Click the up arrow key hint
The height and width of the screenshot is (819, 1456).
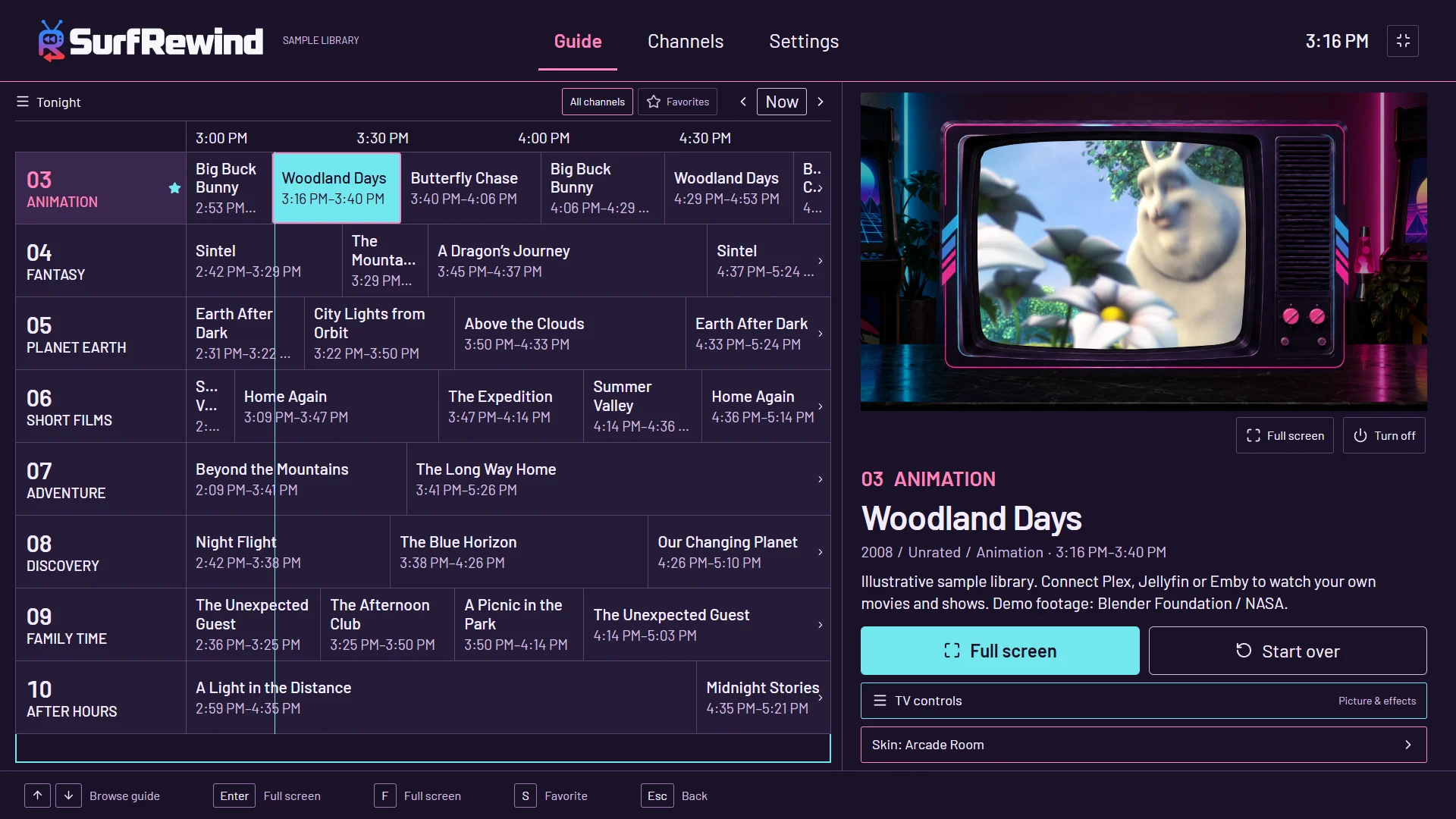coord(38,795)
